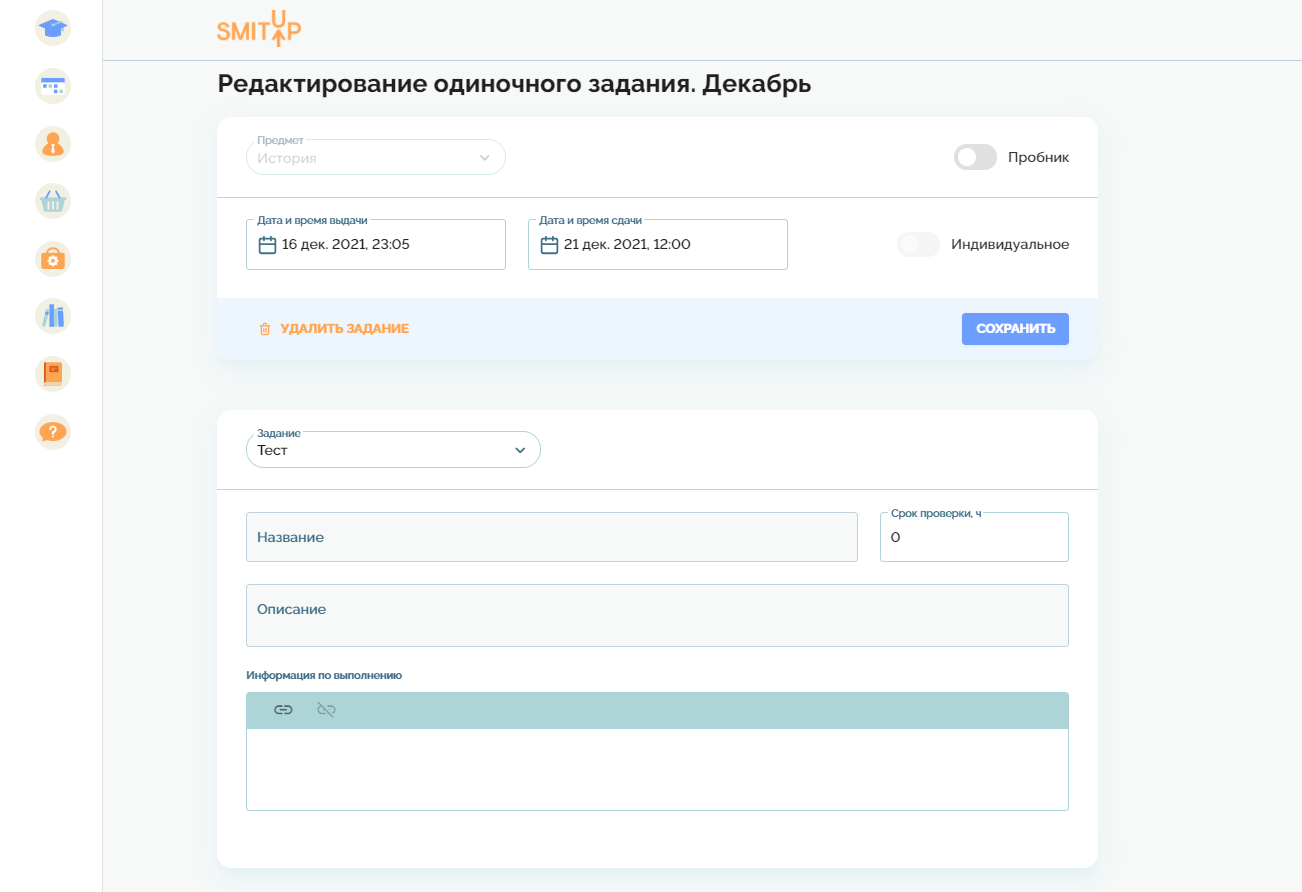The image size is (1302, 892).
Task: Click the calendar schedule sidebar icon
Action: click(x=53, y=86)
